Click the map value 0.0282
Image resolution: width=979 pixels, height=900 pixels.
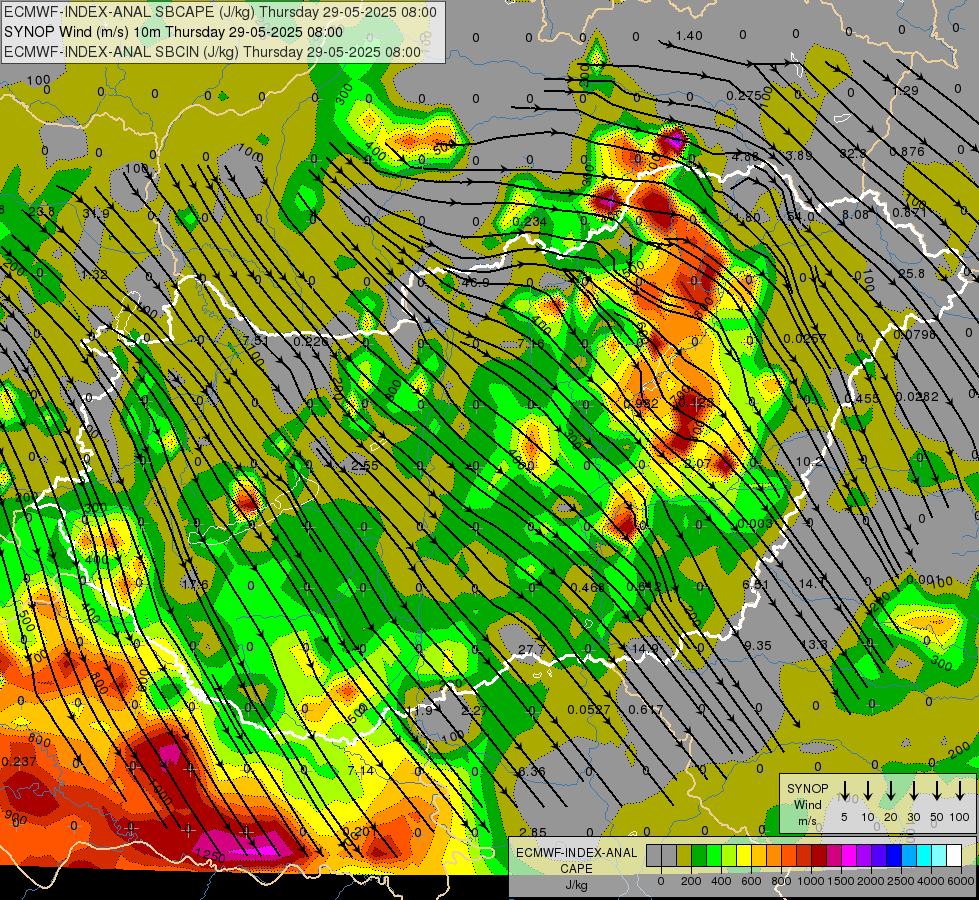(917, 397)
